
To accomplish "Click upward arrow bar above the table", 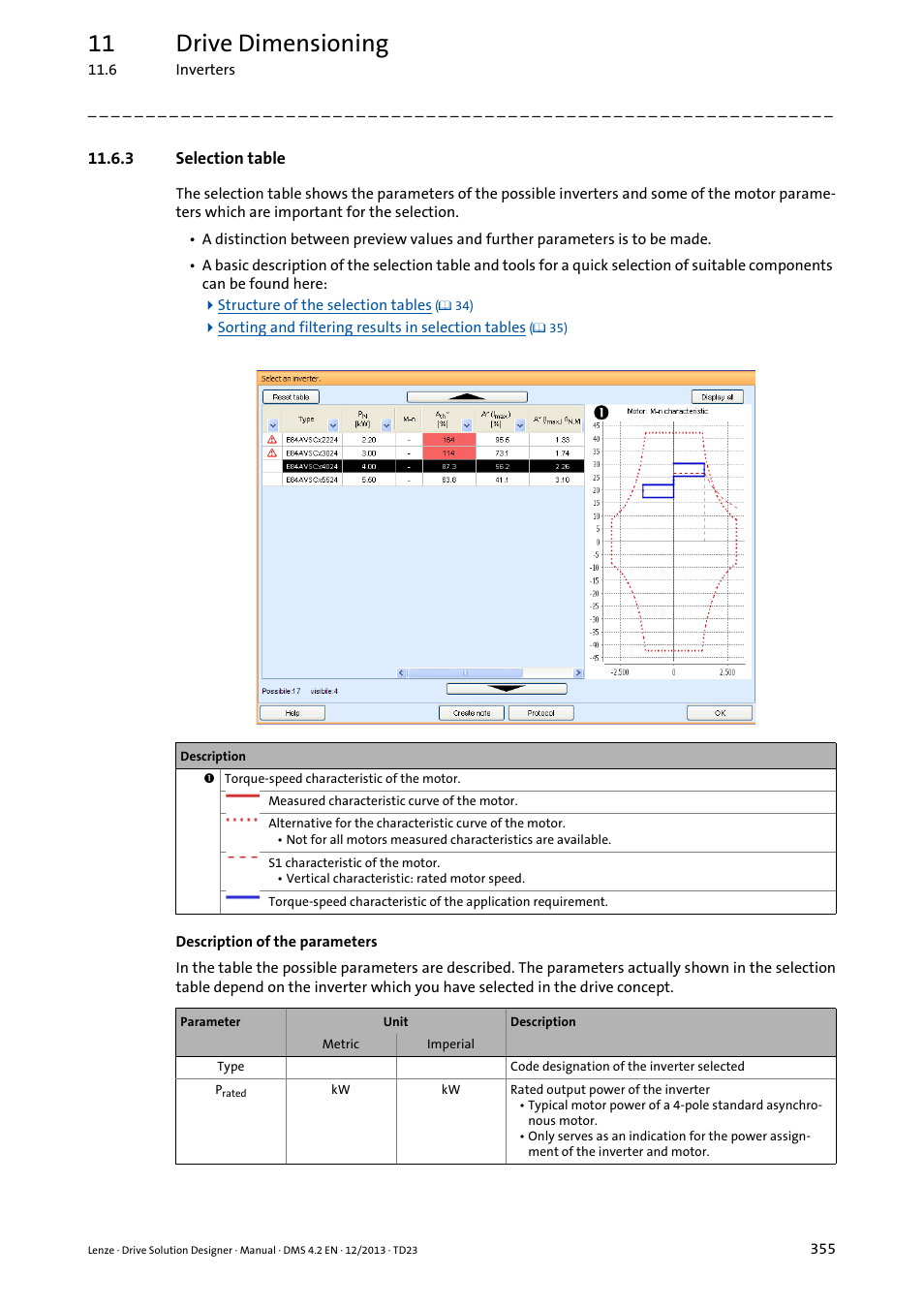I will pos(467,397).
